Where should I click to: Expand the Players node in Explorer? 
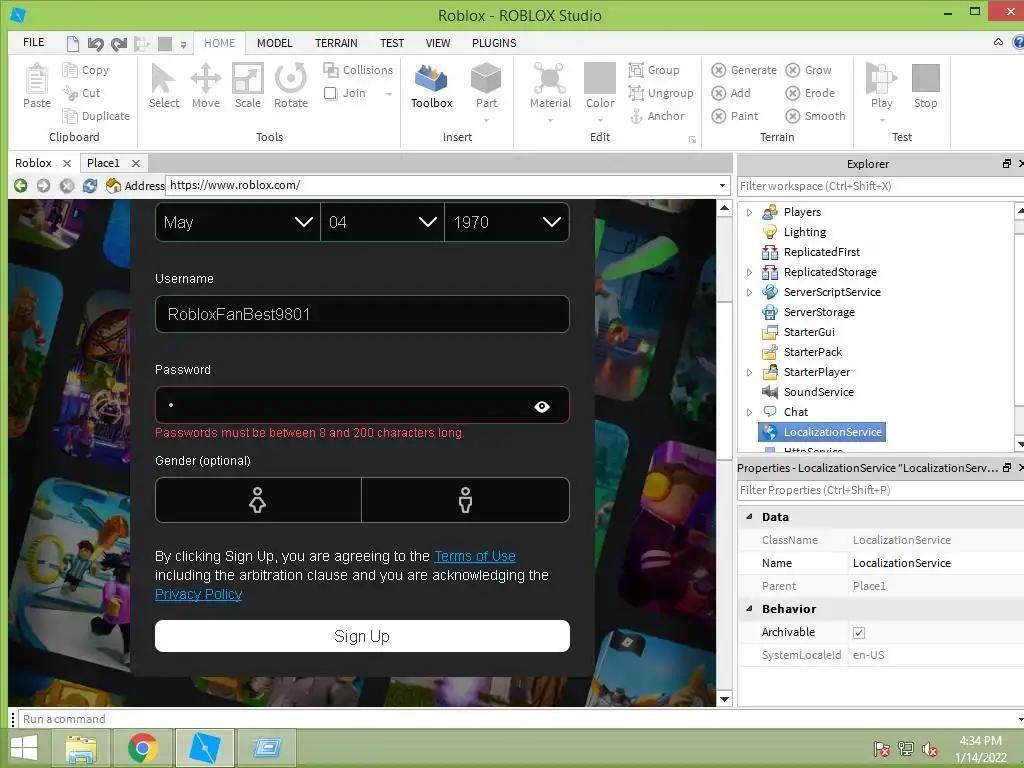(x=749, y=212)
